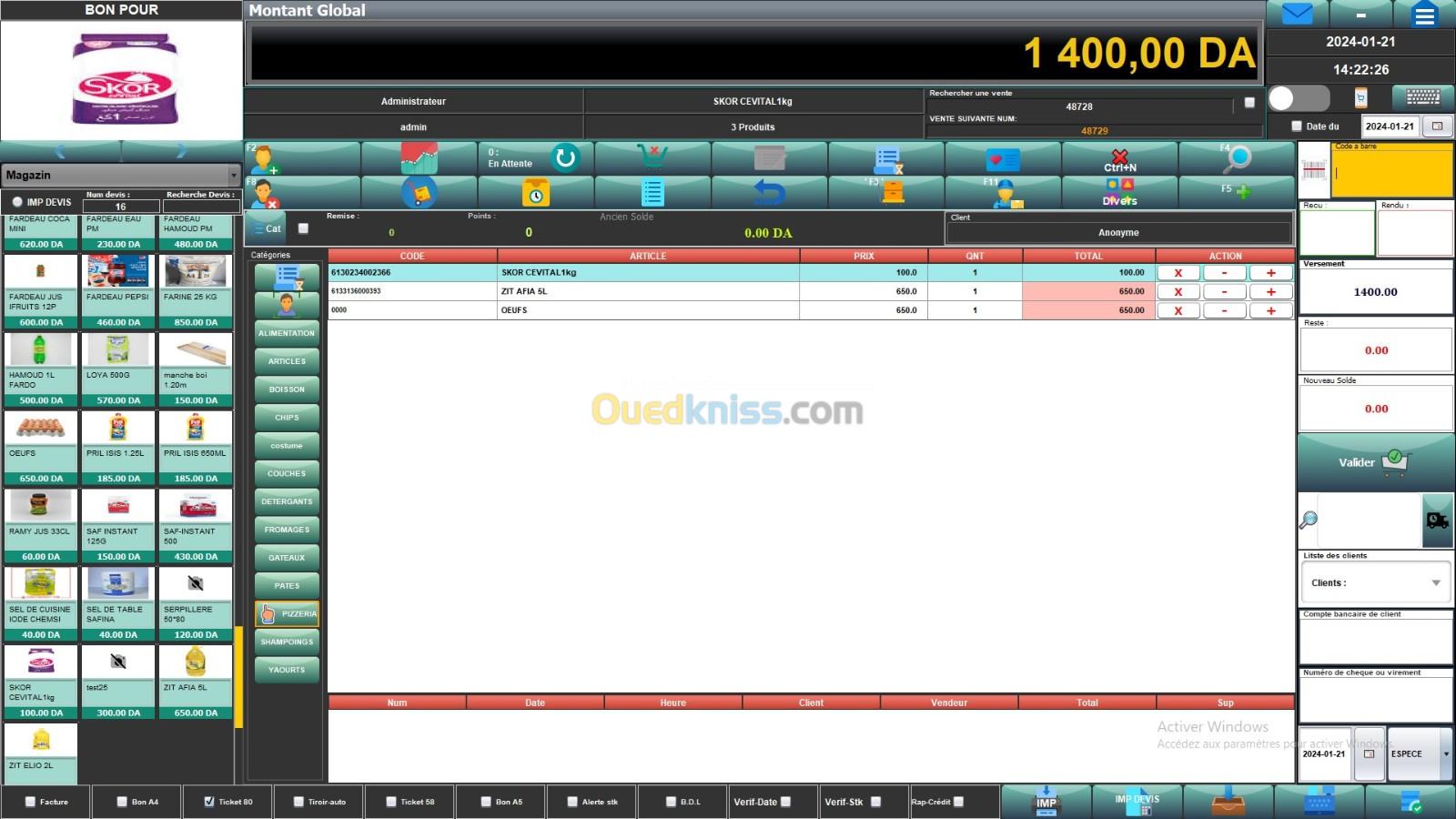This screenshot has width=1456, height=819.
Task: Show the next products page arrow
Action: [x=180, y=151]
